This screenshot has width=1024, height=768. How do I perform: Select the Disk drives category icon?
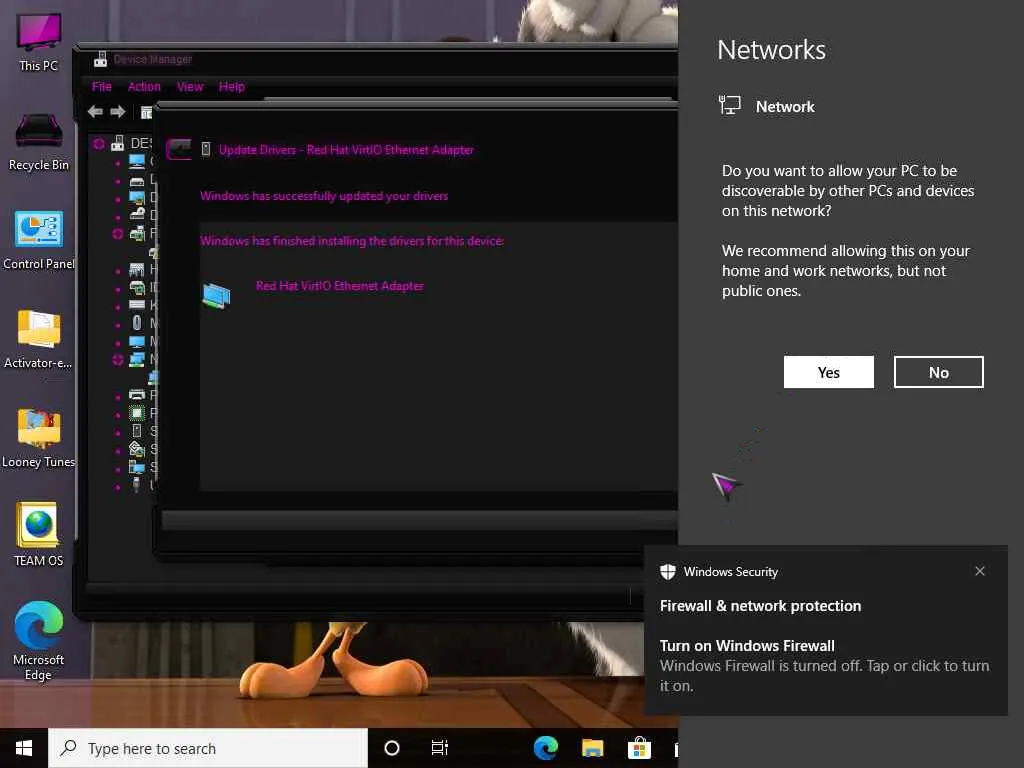(x=136, y=180)
